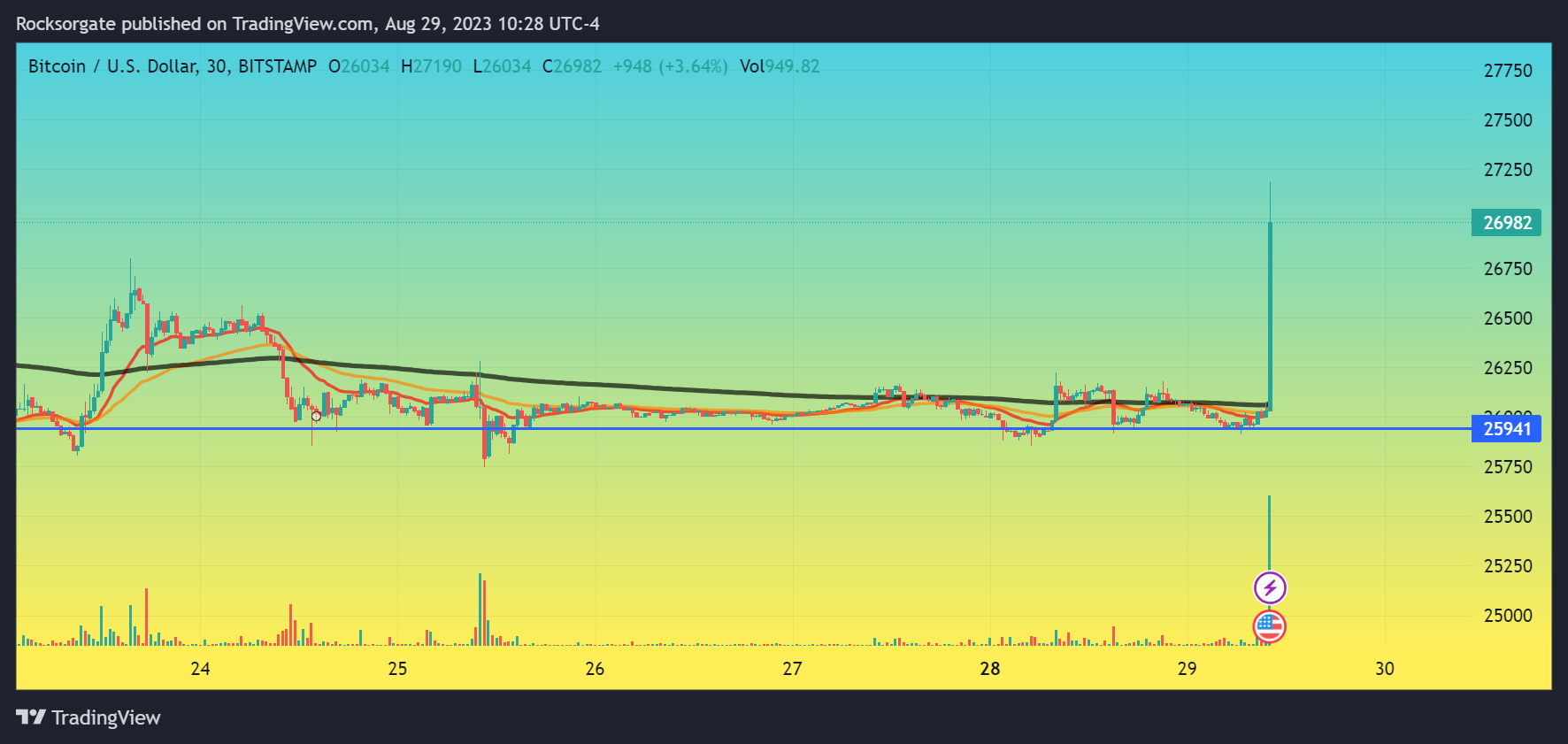Viewport: 1568px width, 744px height.
Task: Click the high value H27190
Action: tap(431, 66)
